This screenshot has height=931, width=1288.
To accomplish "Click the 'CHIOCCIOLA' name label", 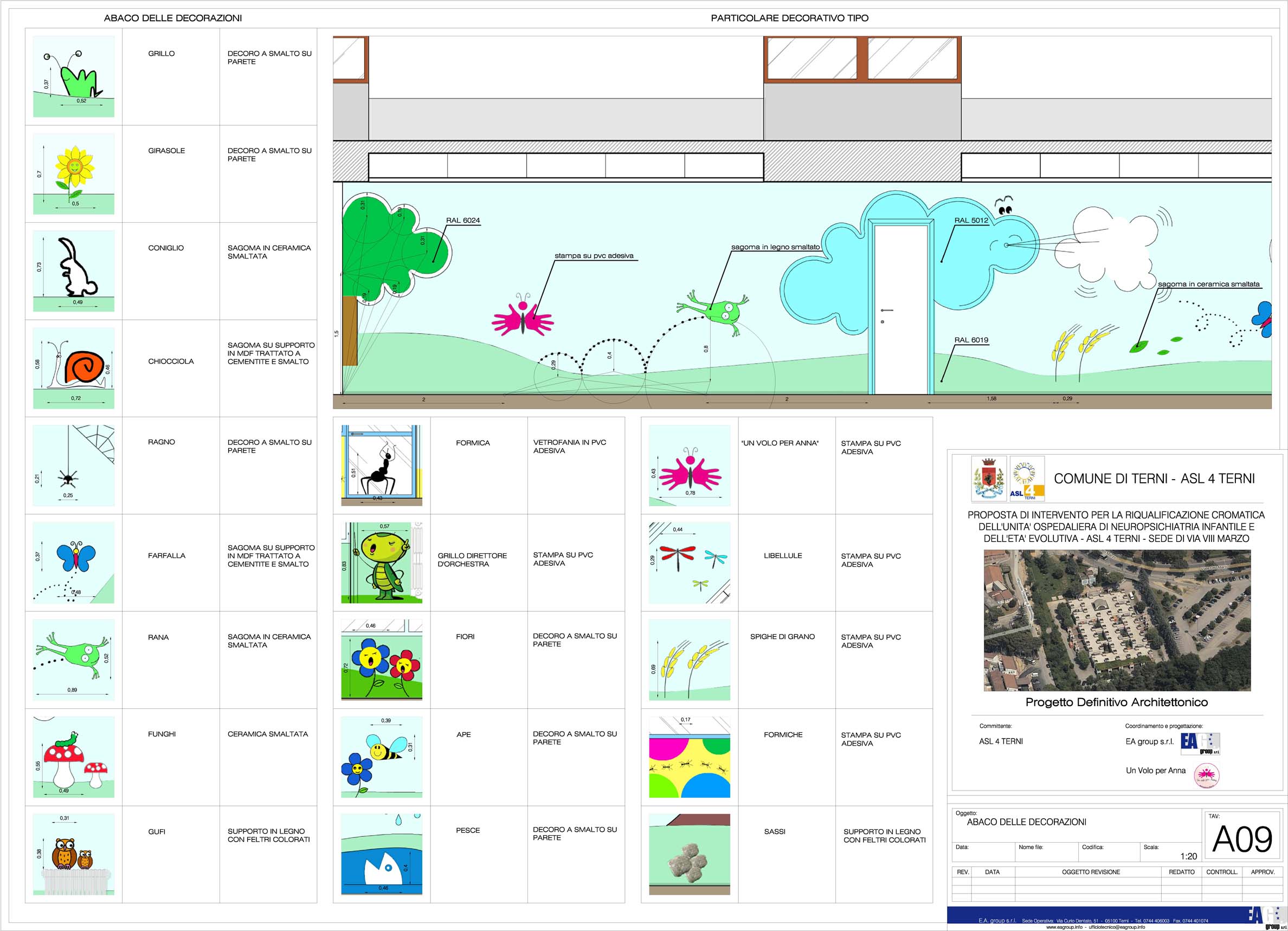I will point(171,361).
